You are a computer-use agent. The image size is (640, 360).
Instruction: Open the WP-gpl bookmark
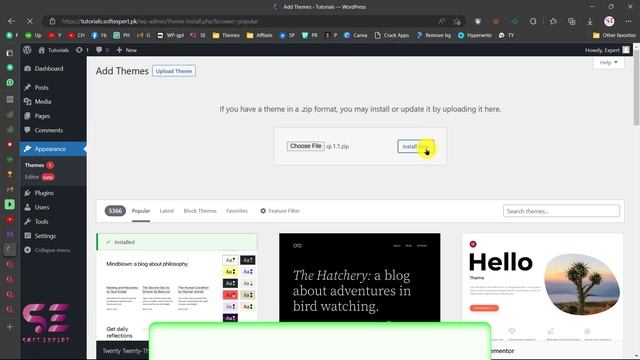(x=170, y=36)
